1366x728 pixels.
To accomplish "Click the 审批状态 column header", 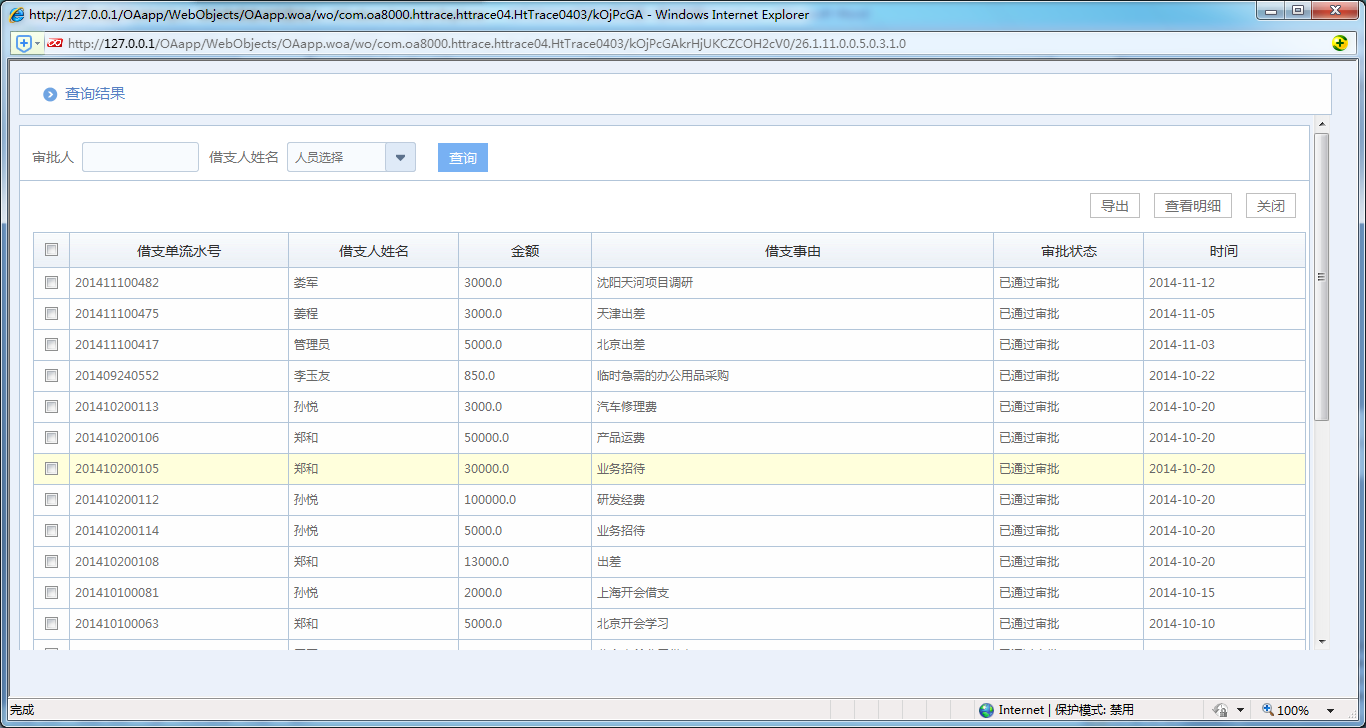I will coord(1067,251).
